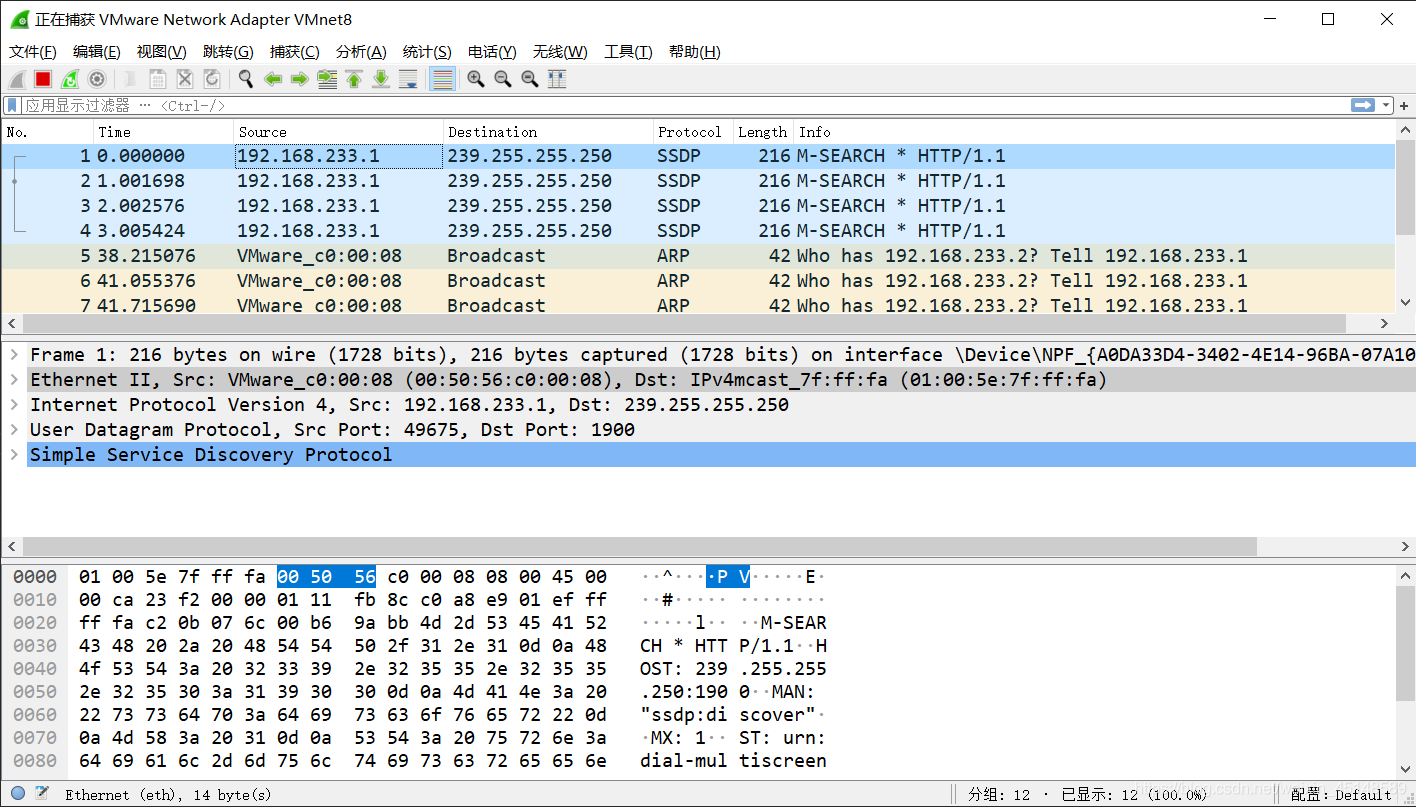This screenshot has height=807, width=1416.
Task: Jump to the first packet
Action: point(354,79)
